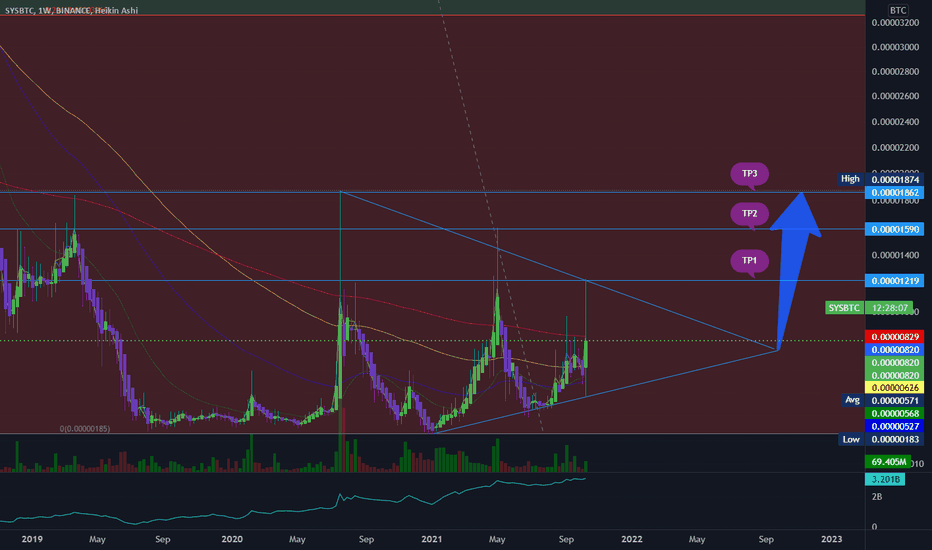Click the 0.00002600 price axis tick
The height and width of the screenshot is (550, 932).
[x=895, y=96]
